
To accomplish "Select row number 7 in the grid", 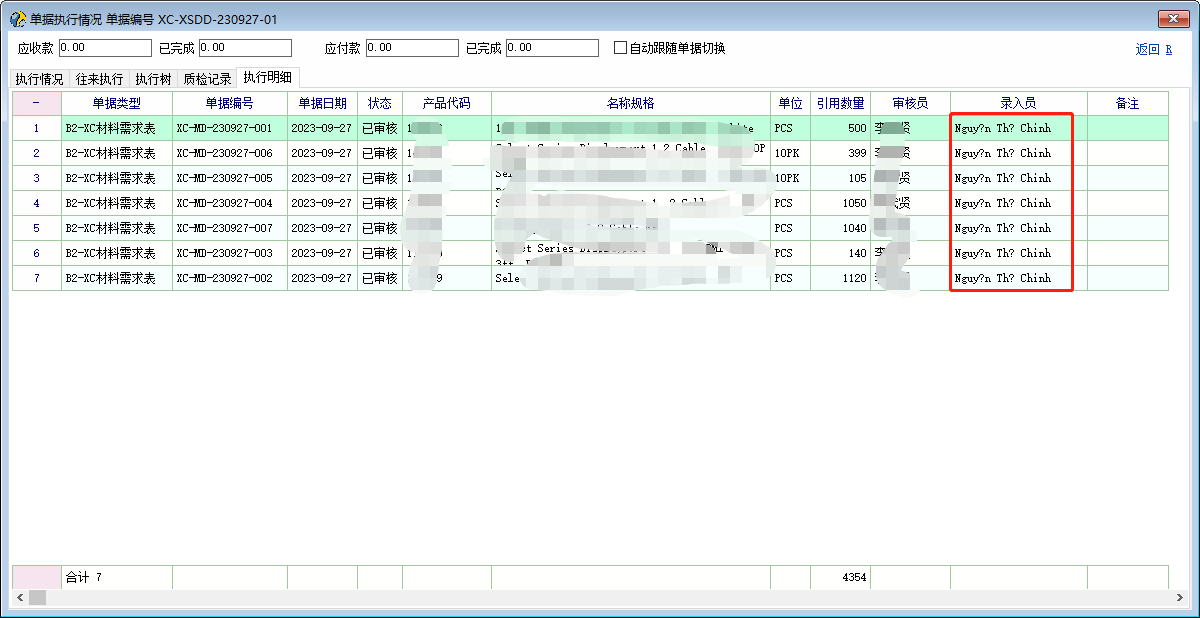I will point(36,278).
